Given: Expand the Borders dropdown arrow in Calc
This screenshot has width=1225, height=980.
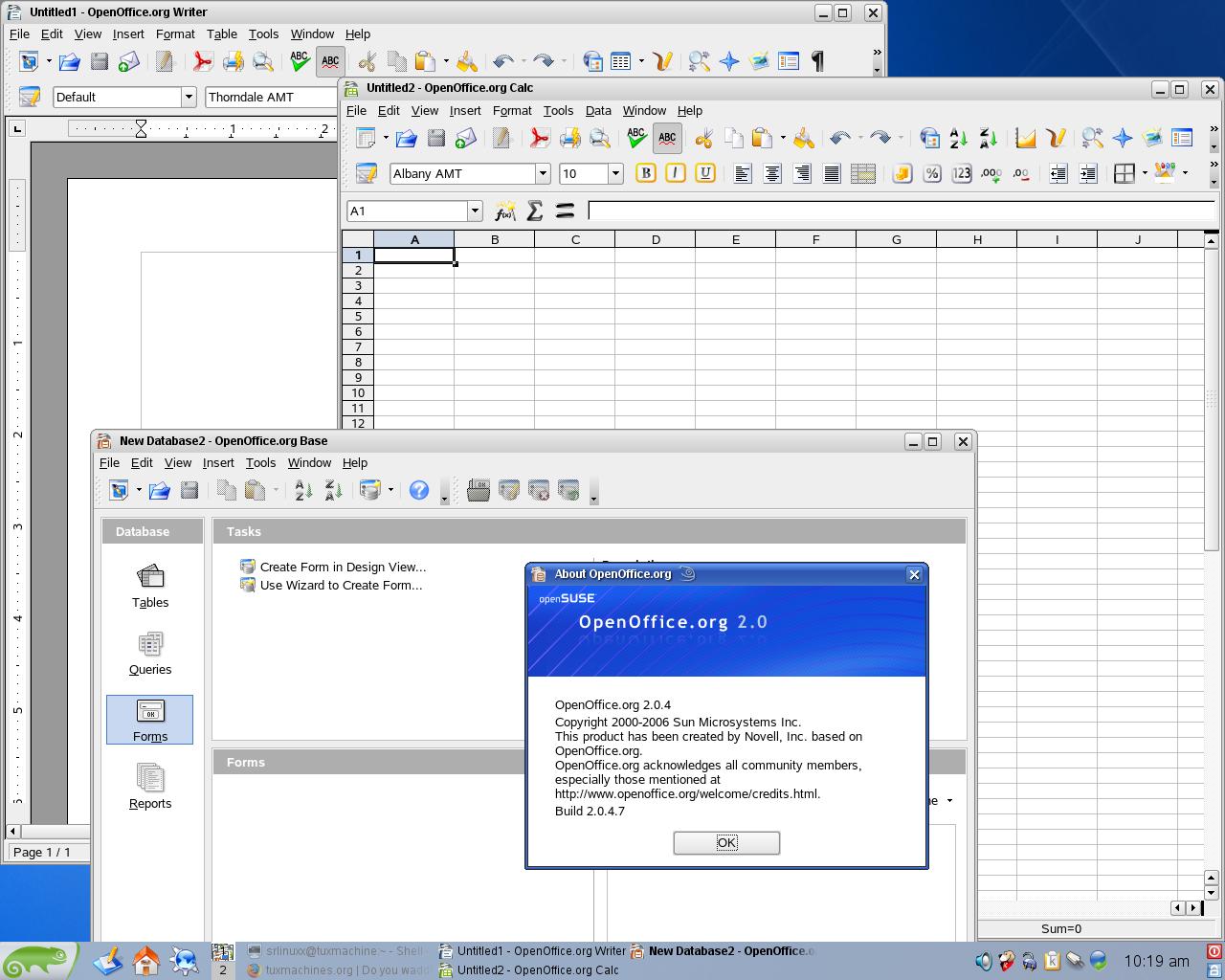Looking at the screenshot, I should coord(1145,173).
